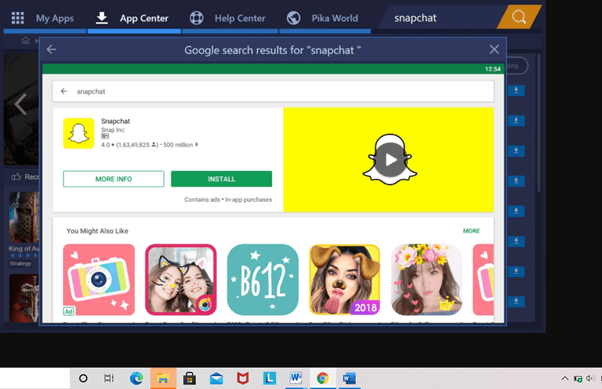The image size is (602, 389).
Task: Click the Strategy tag under King of Avalon
Action: [x=21, y=264]
